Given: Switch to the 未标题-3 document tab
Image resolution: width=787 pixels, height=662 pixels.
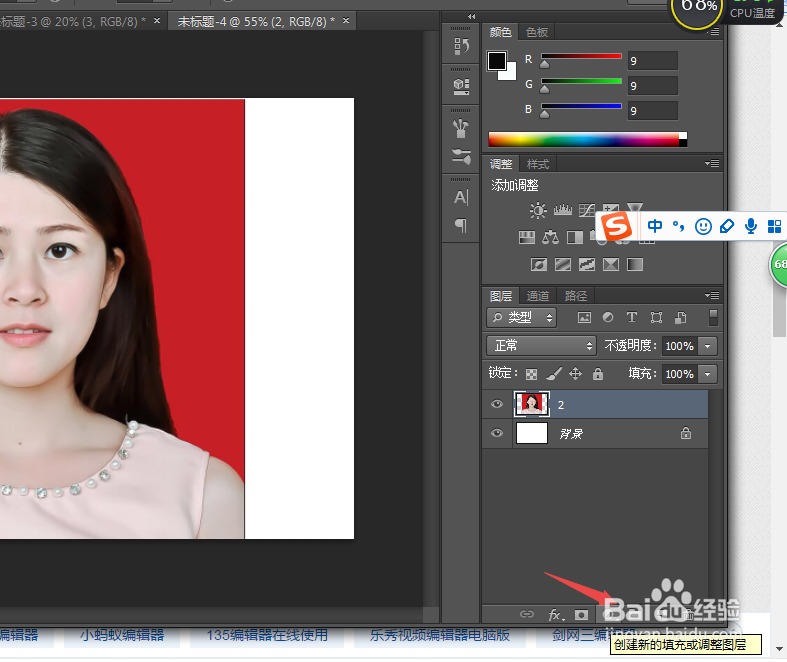Looking at the screenshot, I should tap(73, 22).
